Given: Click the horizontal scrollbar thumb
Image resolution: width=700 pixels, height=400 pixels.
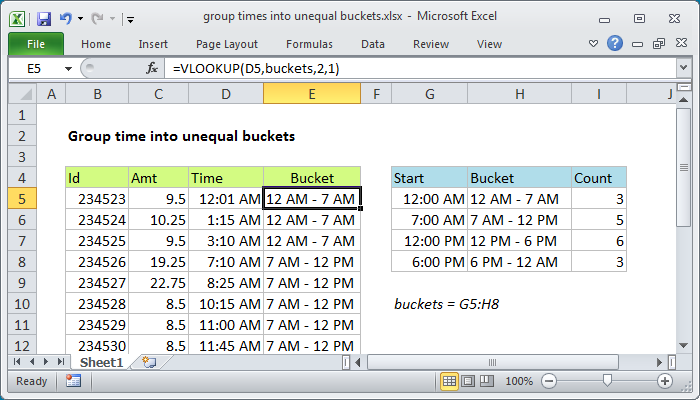Looking at the screenshot, I should (x=492, y=362).
